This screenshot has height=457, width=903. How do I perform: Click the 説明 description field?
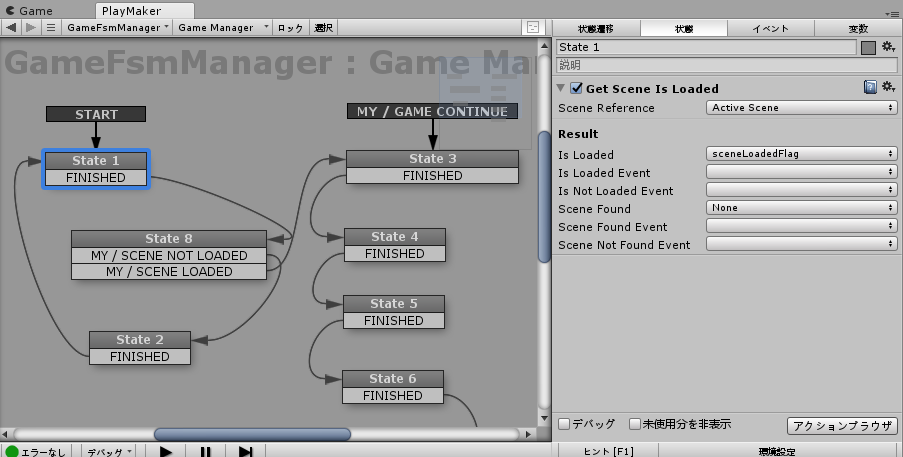coord(726,65)
